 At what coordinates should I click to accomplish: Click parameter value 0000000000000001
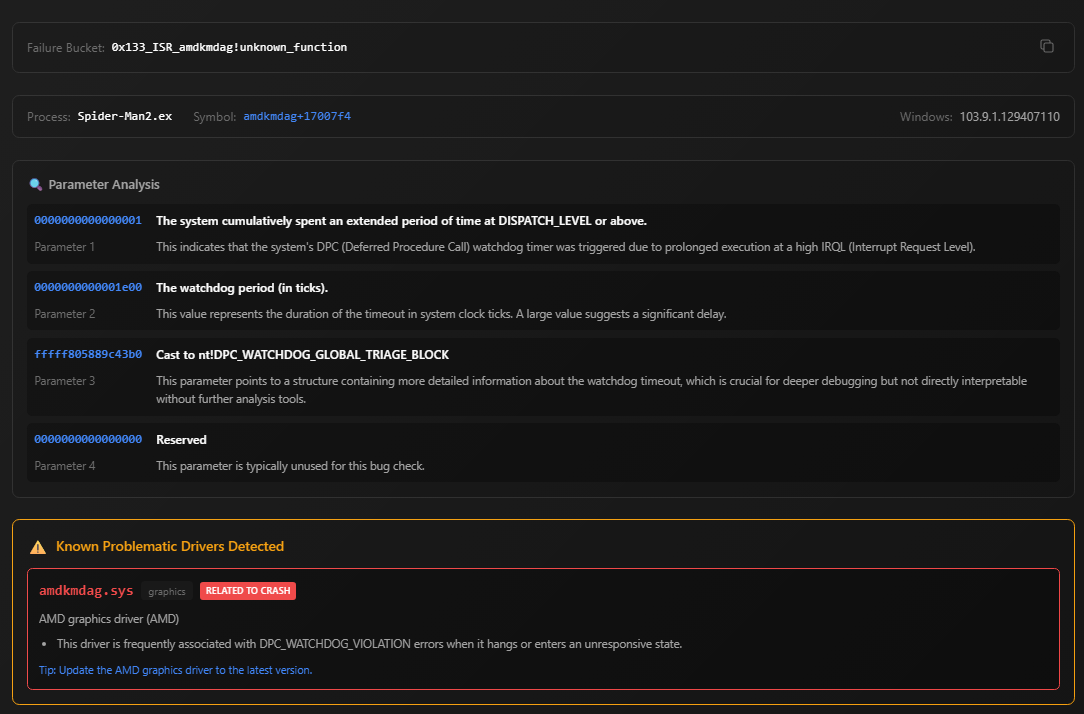click(88, 220)
